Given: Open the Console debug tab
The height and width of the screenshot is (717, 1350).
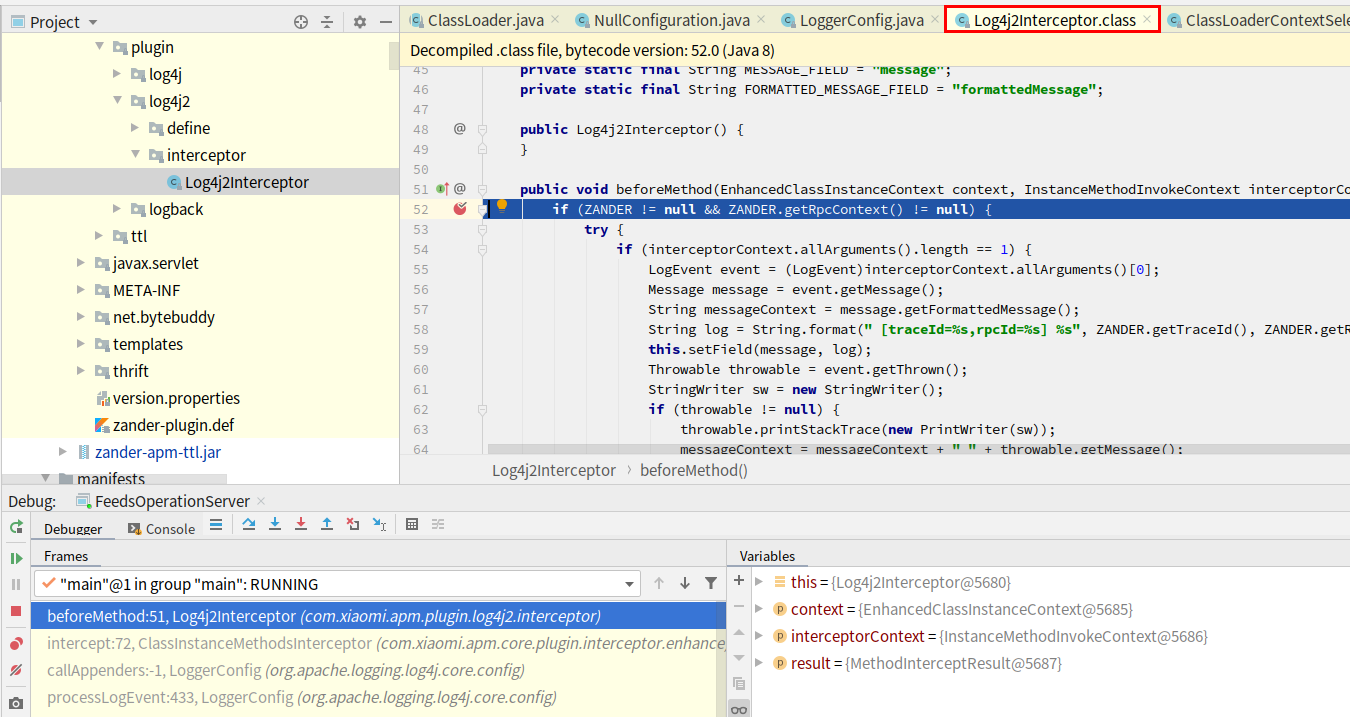Looking at the screenshot, I should point(161,529).
